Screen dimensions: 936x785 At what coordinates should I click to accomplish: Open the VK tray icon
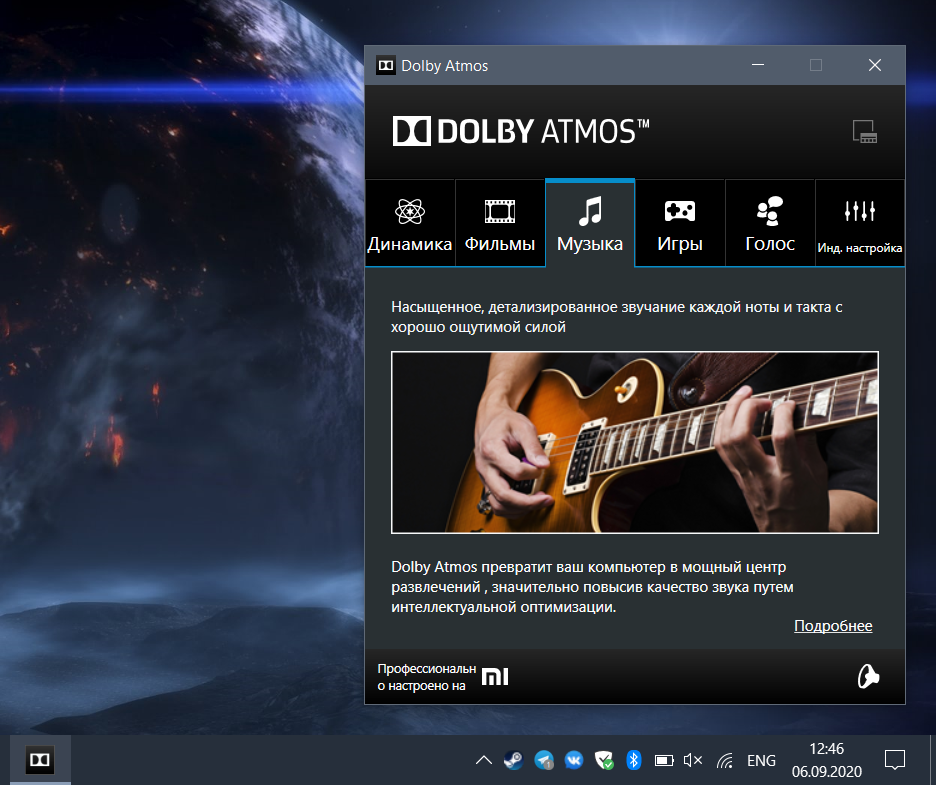point(574,760)
